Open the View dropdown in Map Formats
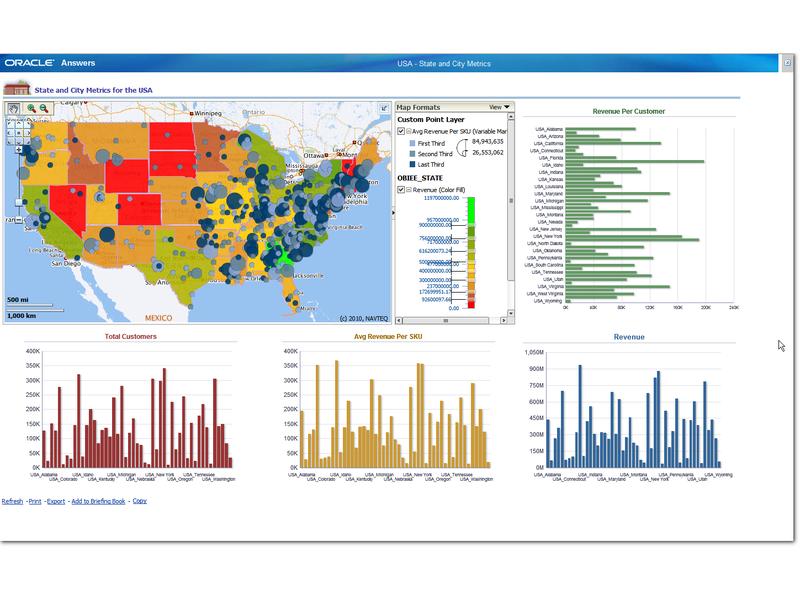Screen dimensions: 800x600 click(x=499, y=107)
